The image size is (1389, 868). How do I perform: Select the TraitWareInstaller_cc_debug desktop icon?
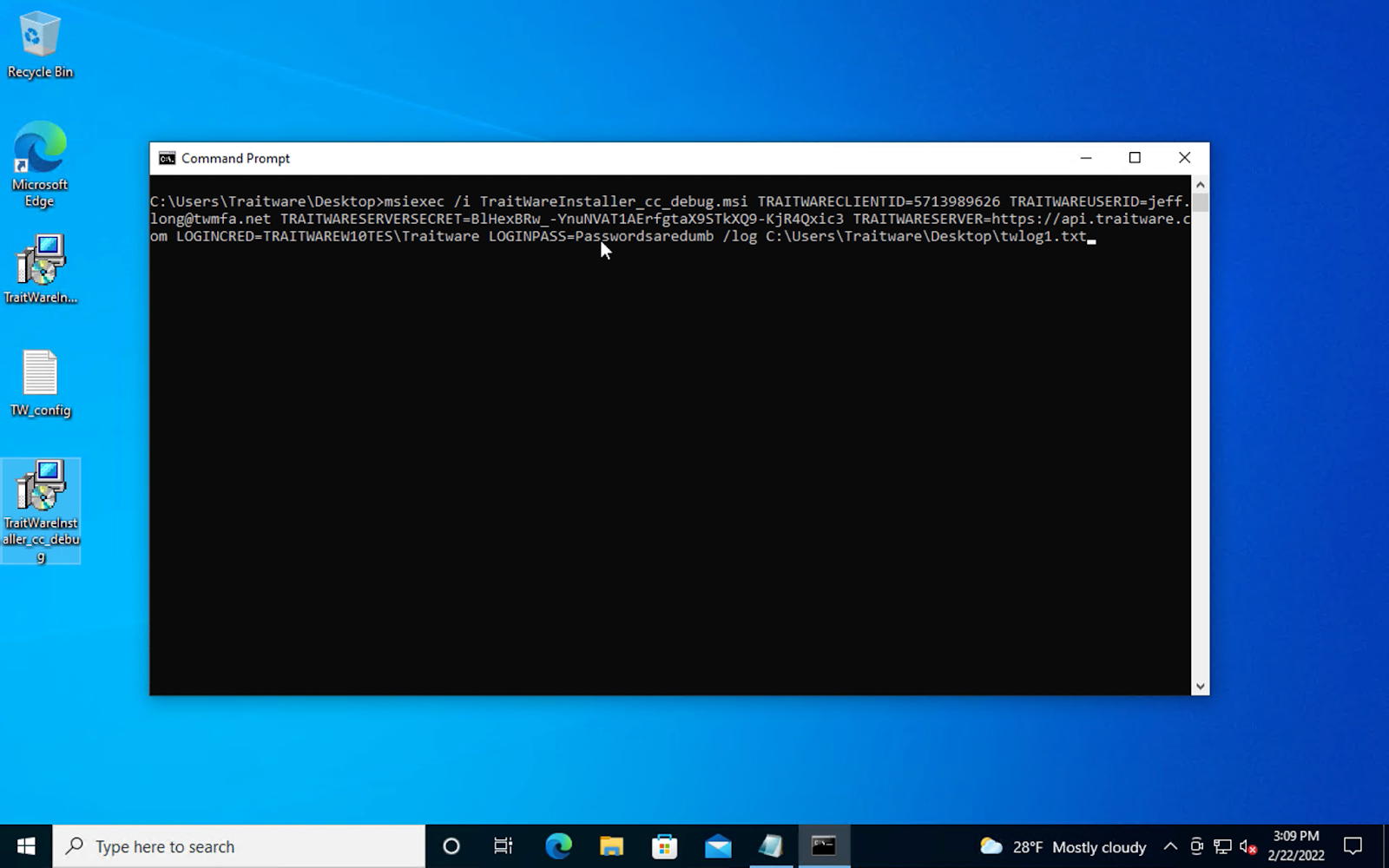[41, 511]
